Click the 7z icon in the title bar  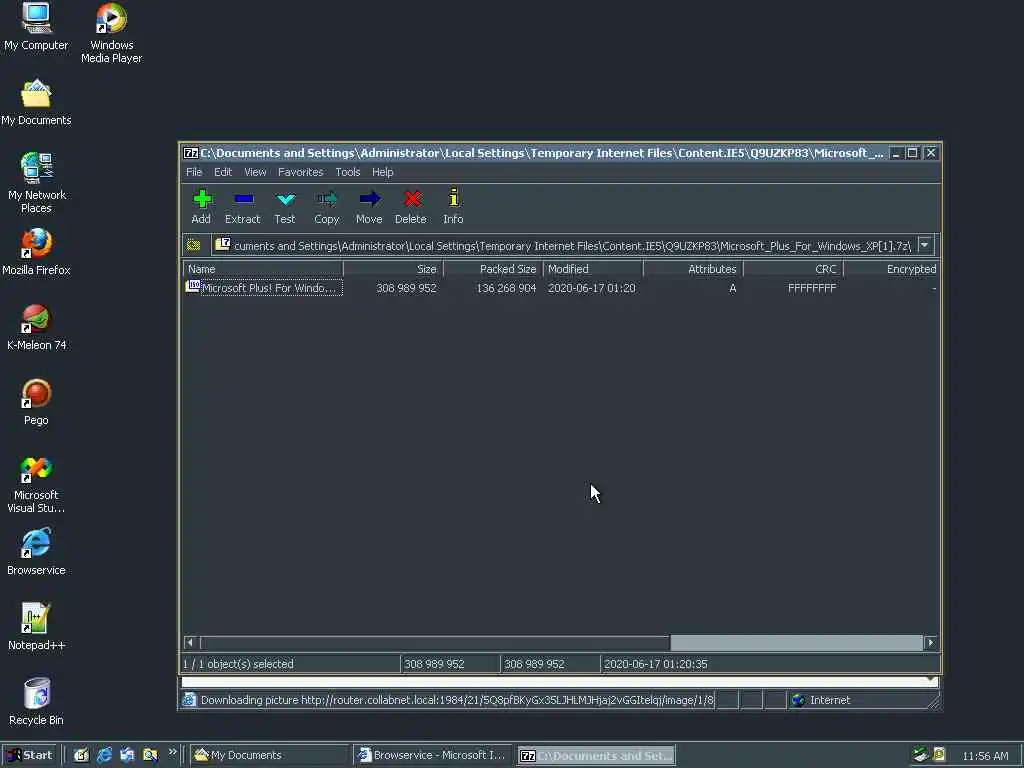click(191, 153)
